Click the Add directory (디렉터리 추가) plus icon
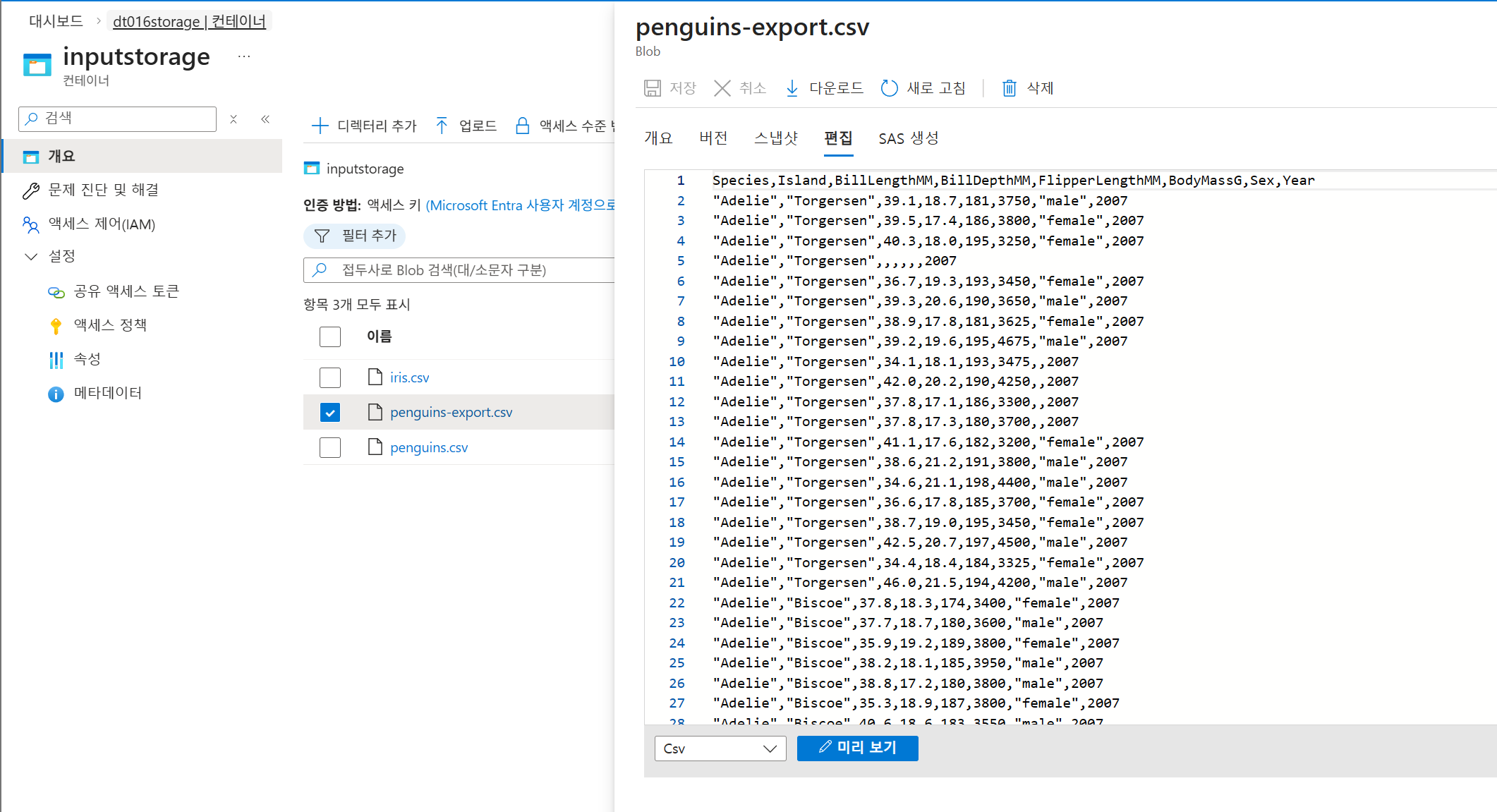 click(x=320, y=126)
